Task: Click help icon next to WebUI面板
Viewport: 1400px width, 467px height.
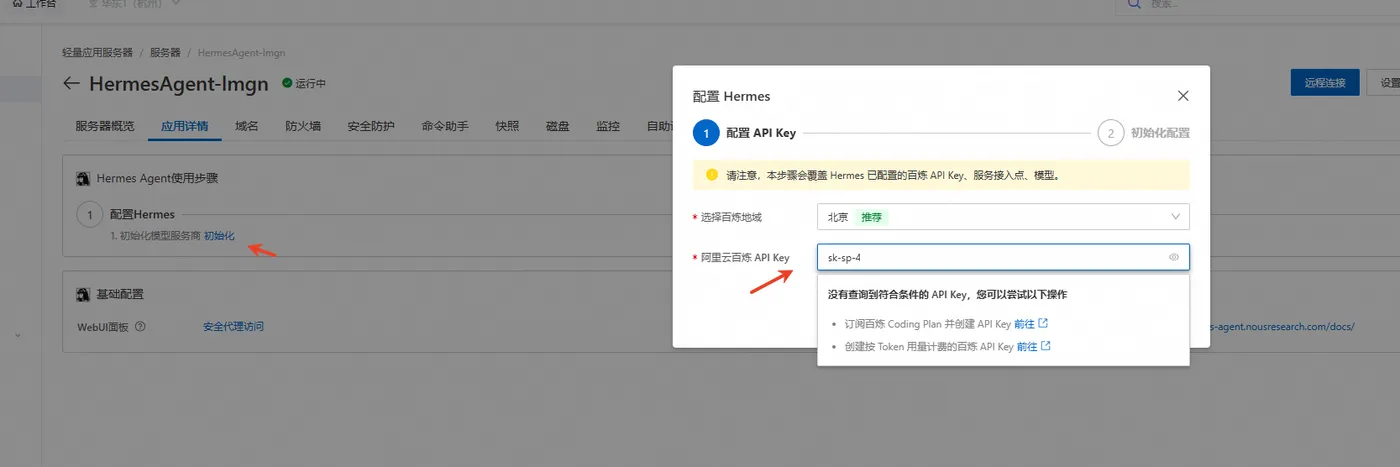Action: click(140, 326)
